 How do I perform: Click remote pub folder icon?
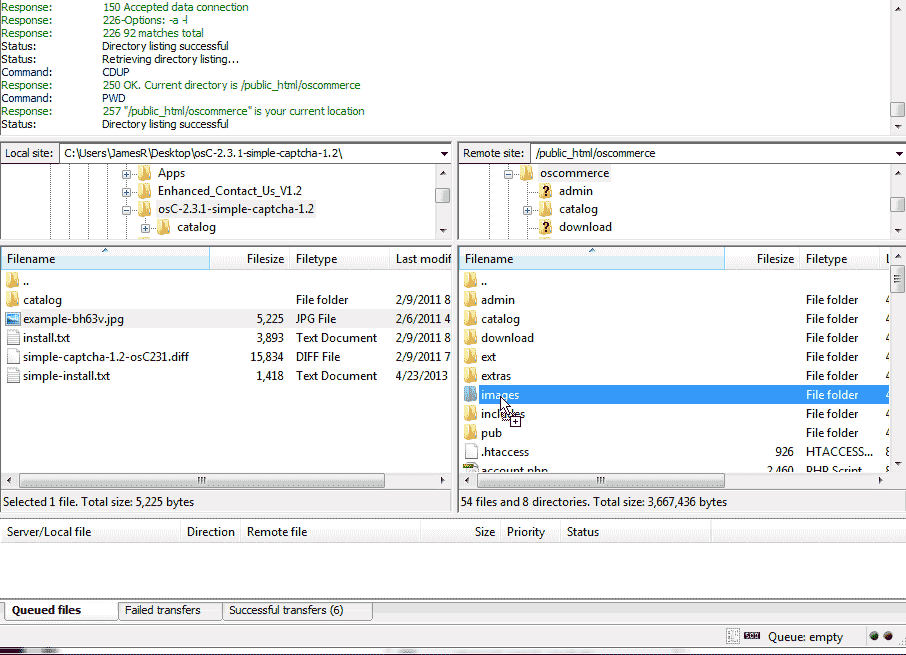coord(471,433)
